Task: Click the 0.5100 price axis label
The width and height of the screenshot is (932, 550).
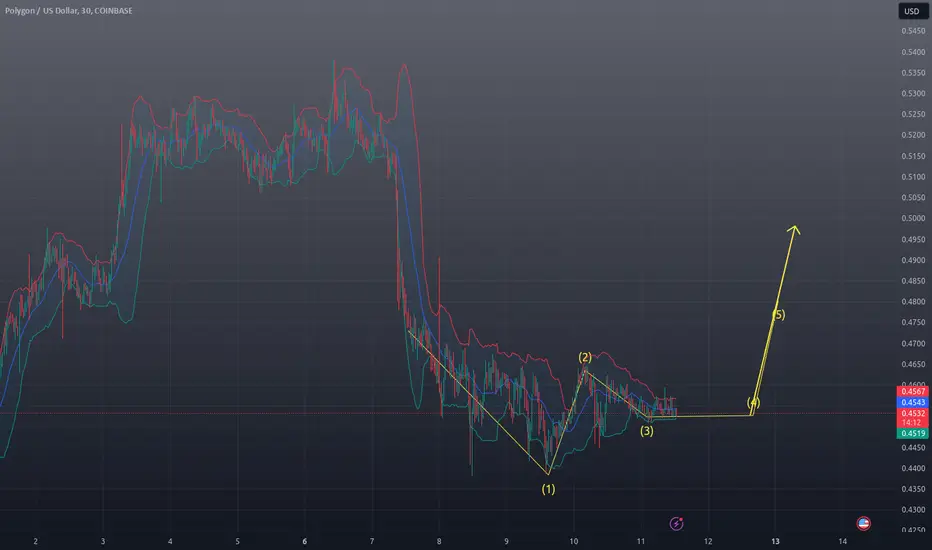Action: point(913,177)
